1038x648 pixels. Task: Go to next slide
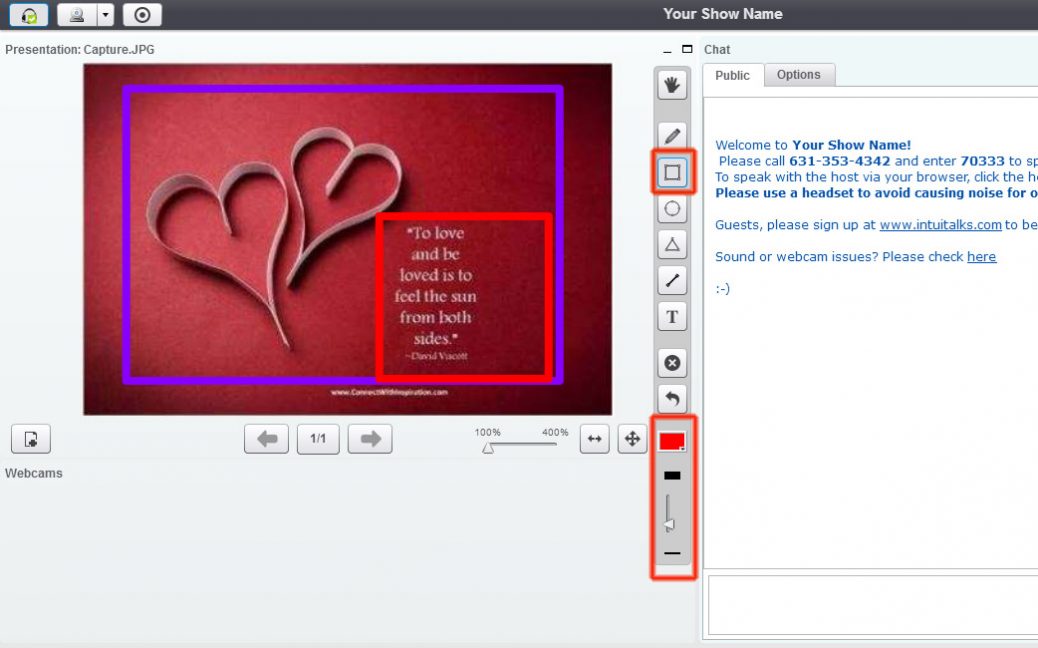coord(370,439)
